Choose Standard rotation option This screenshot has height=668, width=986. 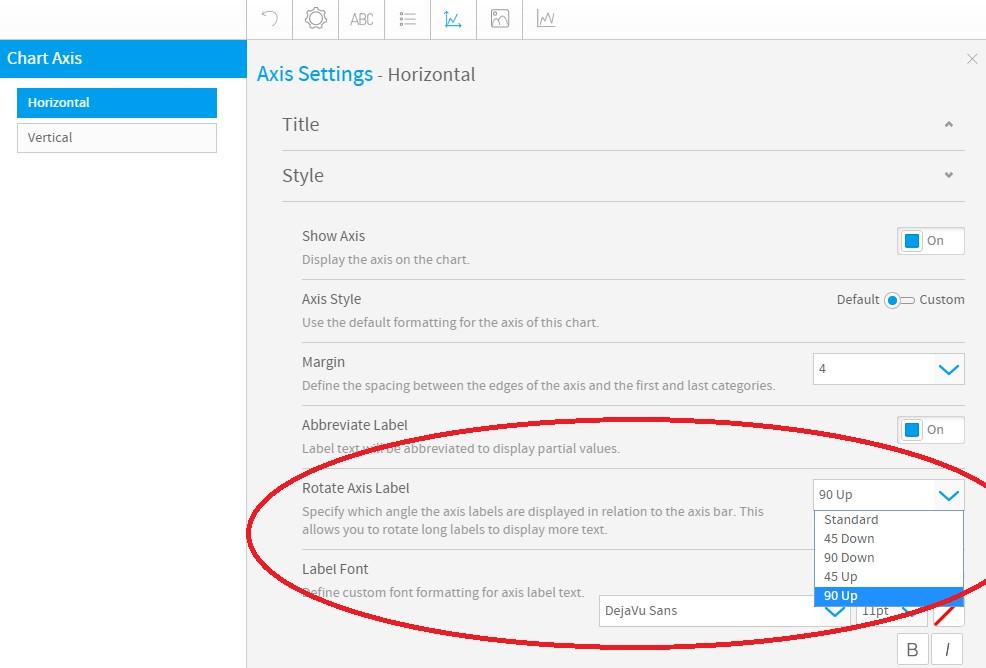889,520
